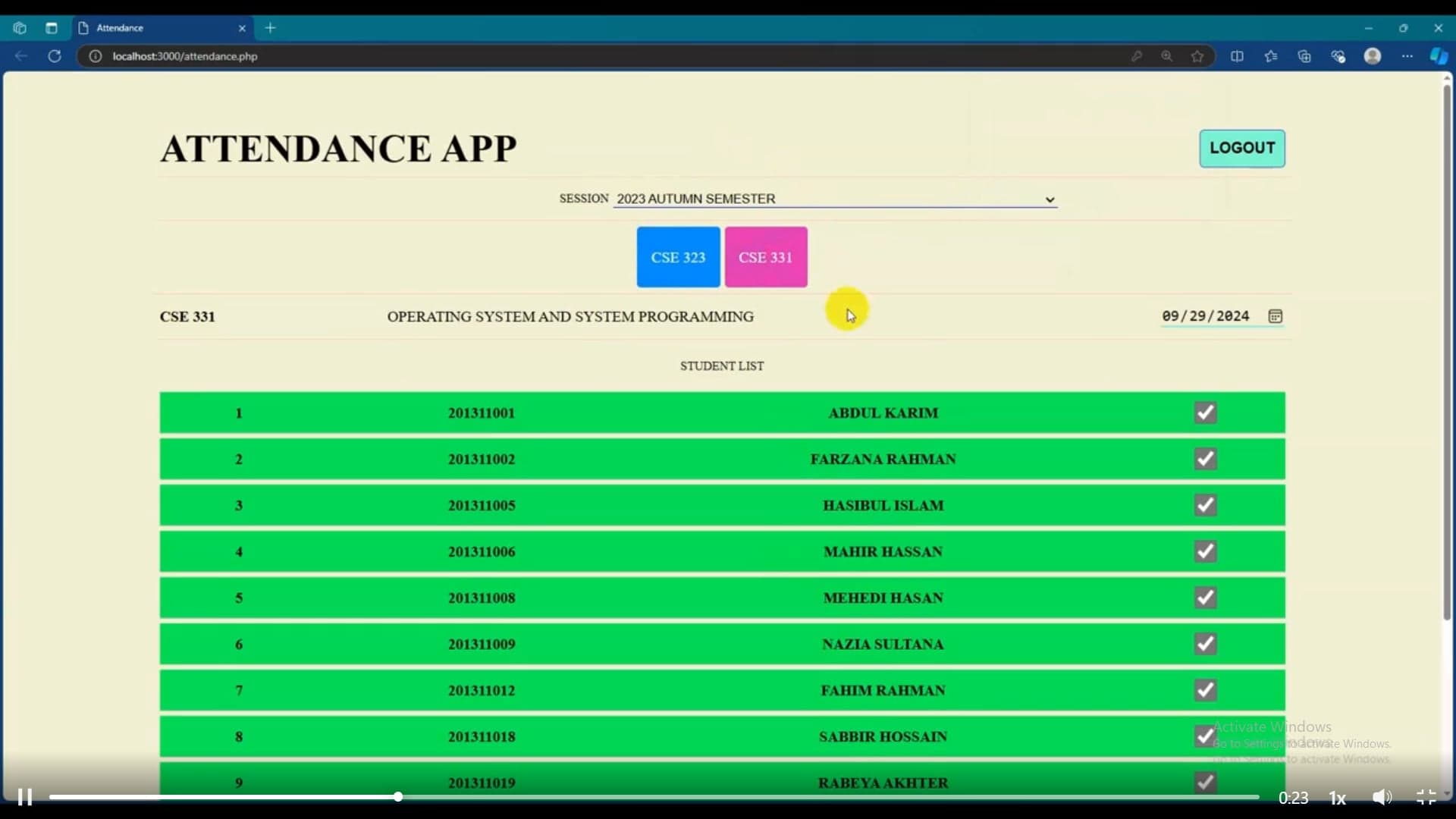
Task: Select the CSE 323 course button
Action: click(677, 257)
